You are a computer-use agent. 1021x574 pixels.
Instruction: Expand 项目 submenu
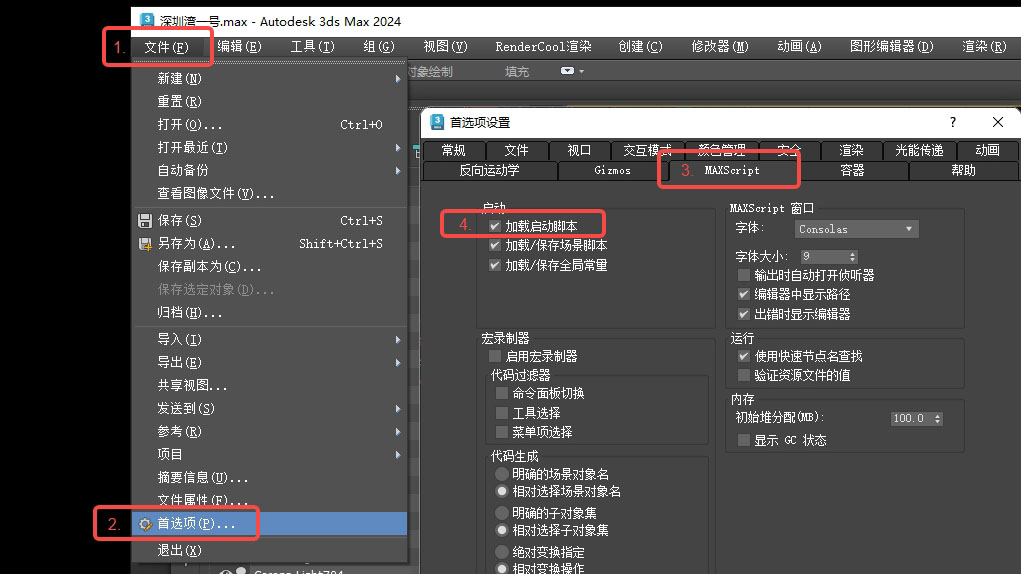(x=398, y=454)
